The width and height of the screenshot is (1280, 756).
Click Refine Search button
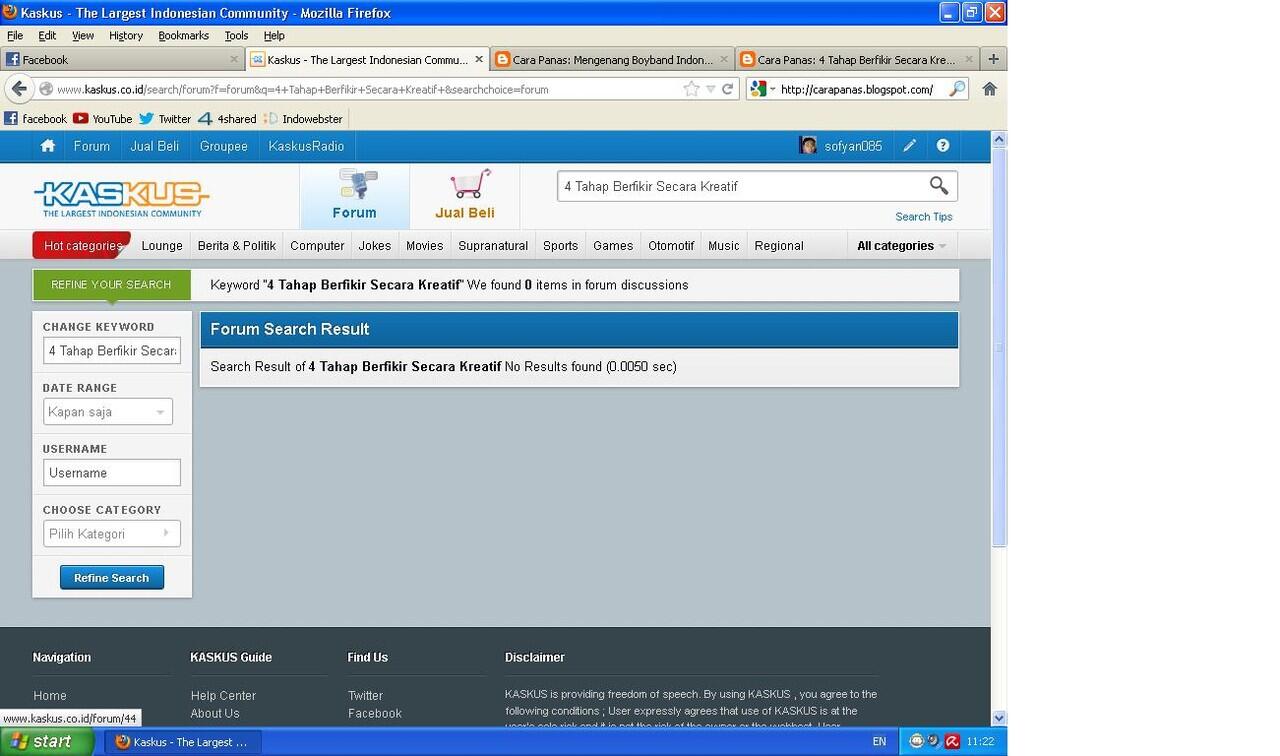pyautogui.click(x=112, y=578)
